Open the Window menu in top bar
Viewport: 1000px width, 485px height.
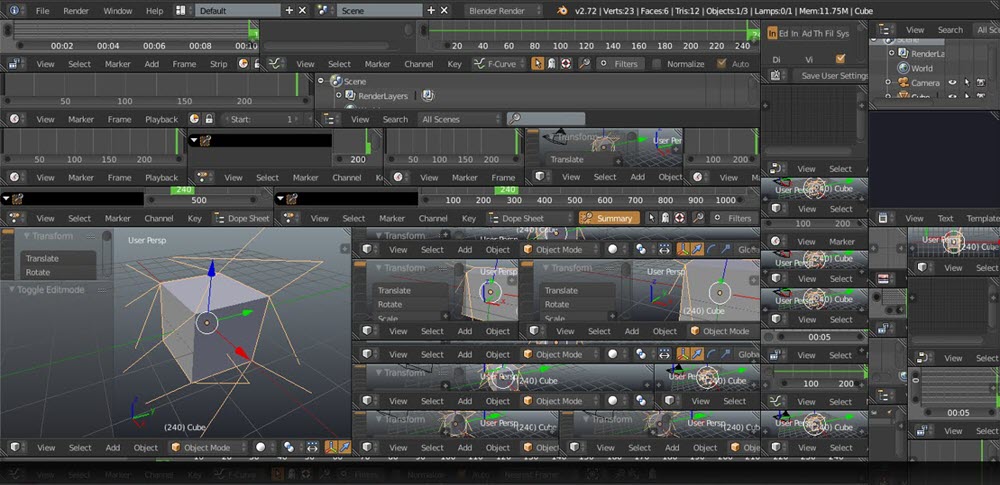(x=117, y=10)
